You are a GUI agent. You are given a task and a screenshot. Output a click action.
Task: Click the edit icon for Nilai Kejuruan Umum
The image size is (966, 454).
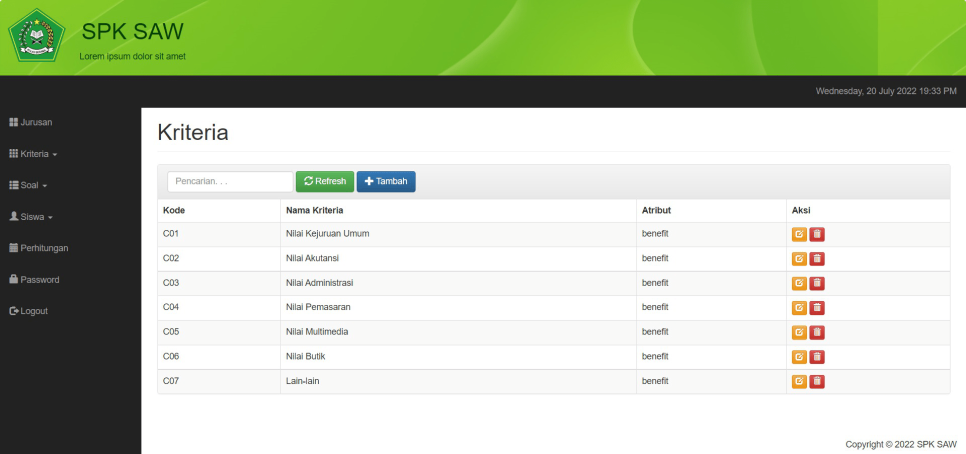click(799, 234)
